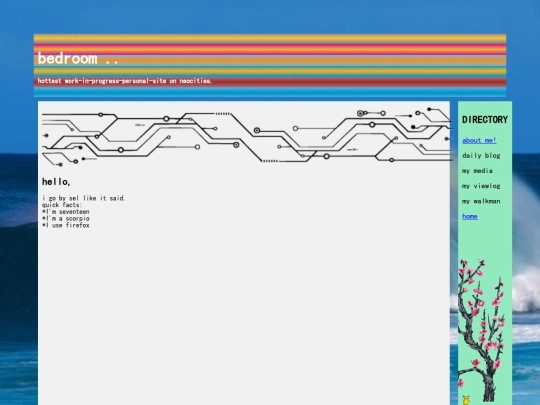Click the "I use firefox" fact

pyautogui.click(x=66, y=226)
